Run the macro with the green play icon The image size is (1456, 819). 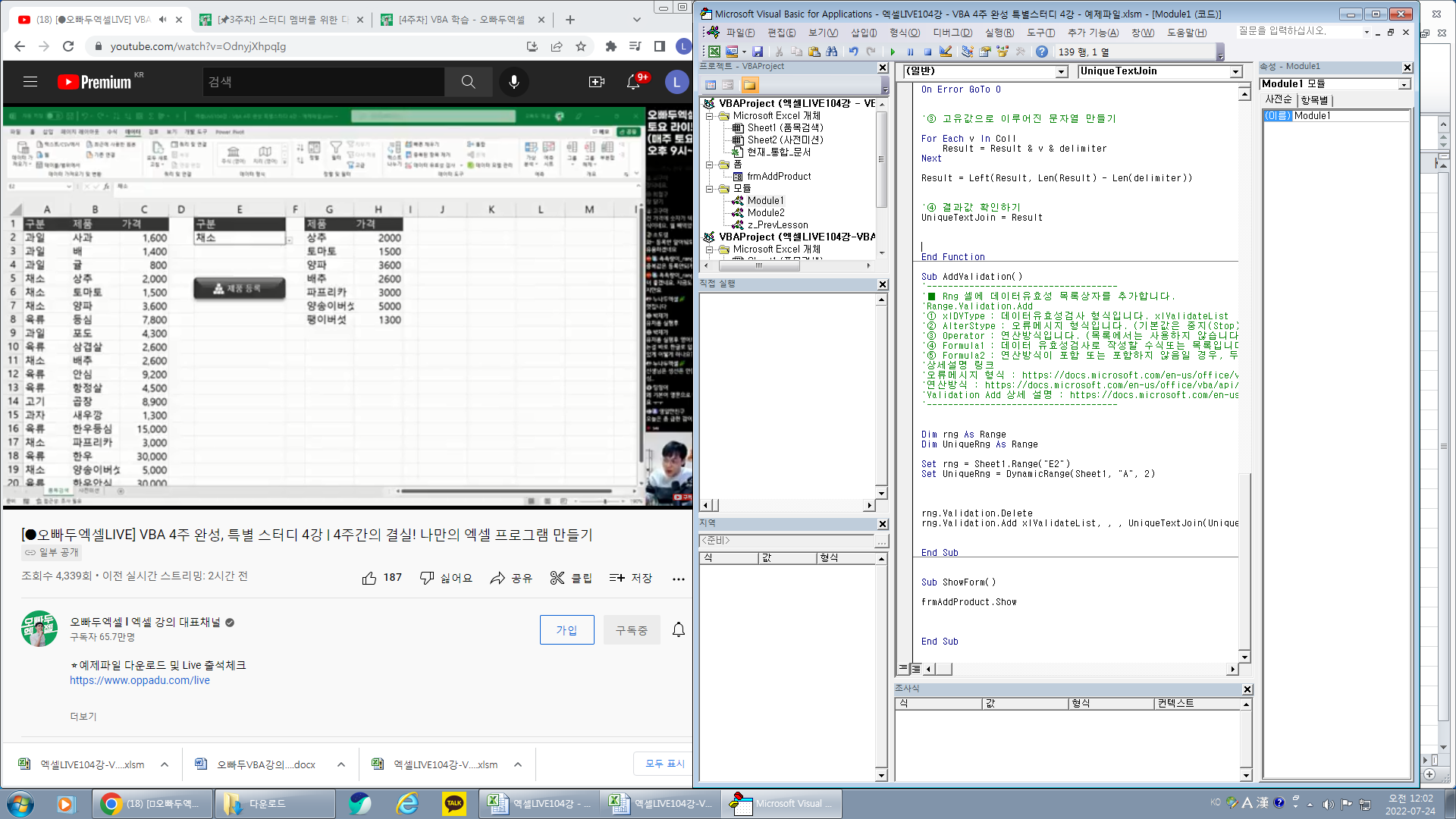tap(893, 52)
